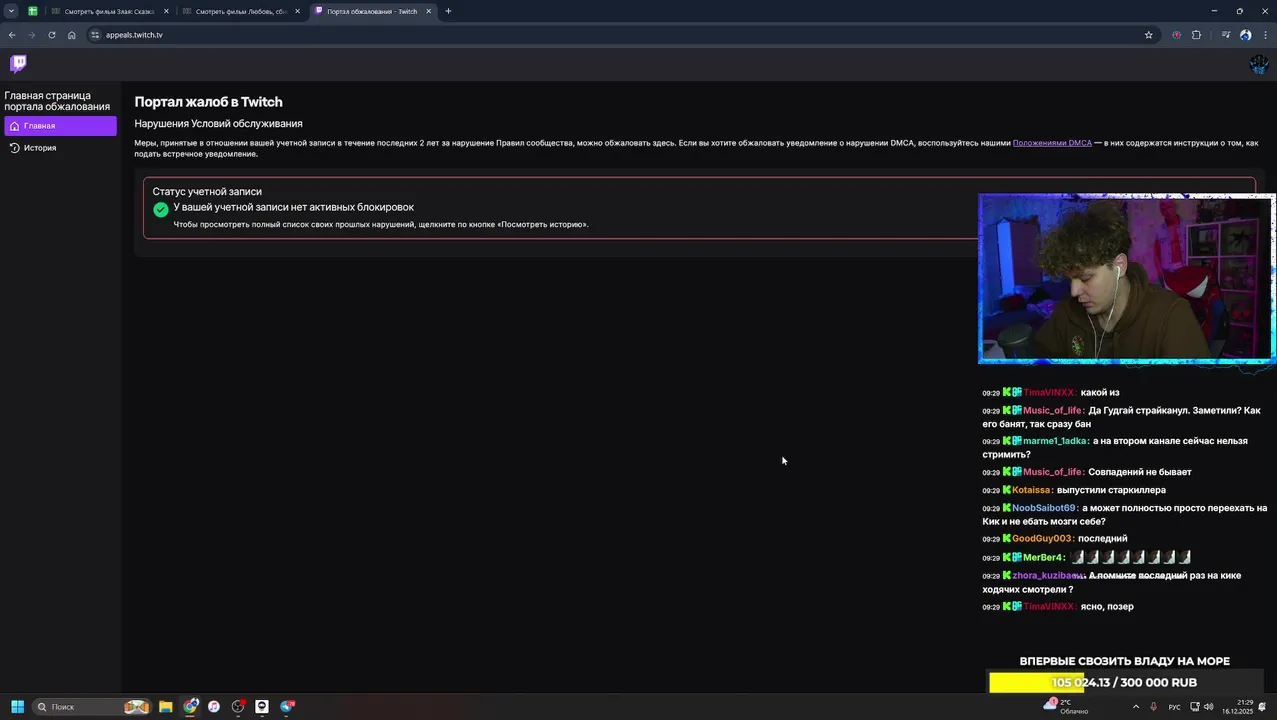
Task: Go back in the browser
Action: (12, 35)
